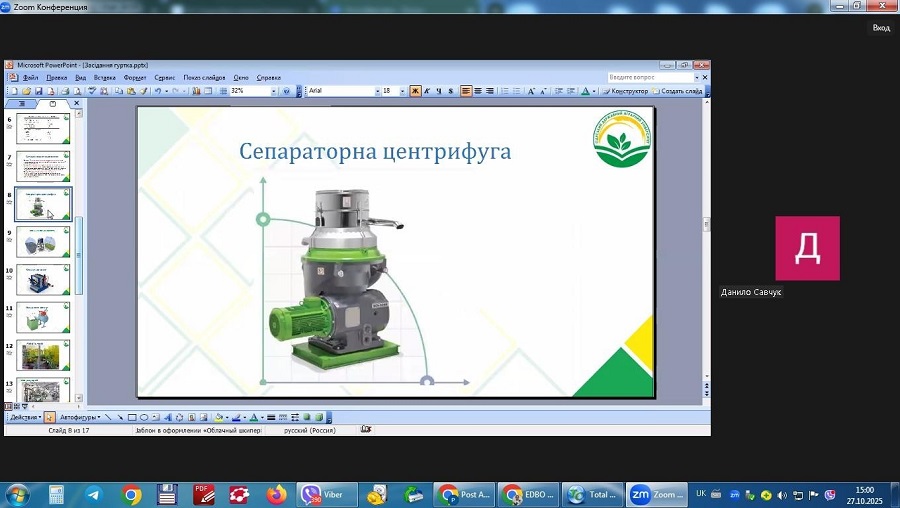900x508 pixels.
Task: Enable center text alignment
Action: (x=478, y=91)
